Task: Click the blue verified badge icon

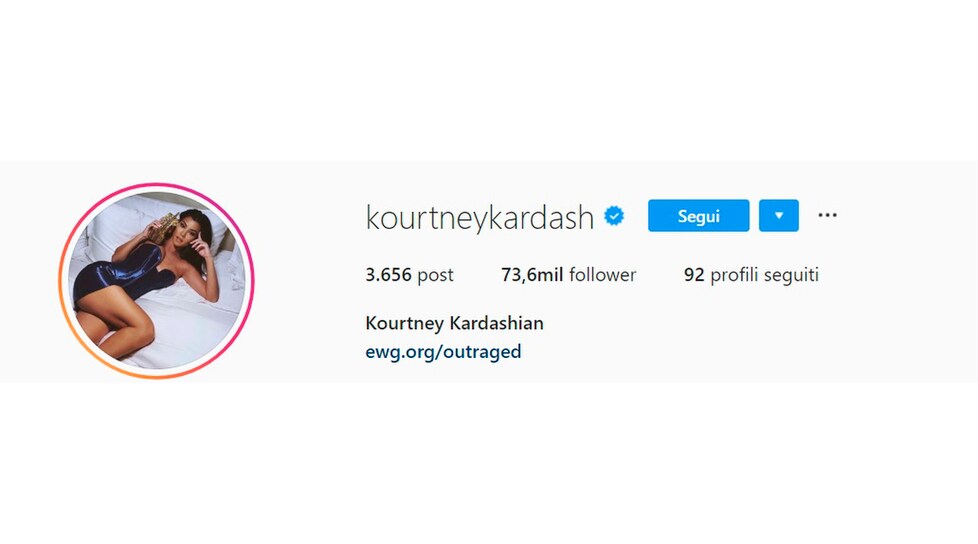Action: 614,216
